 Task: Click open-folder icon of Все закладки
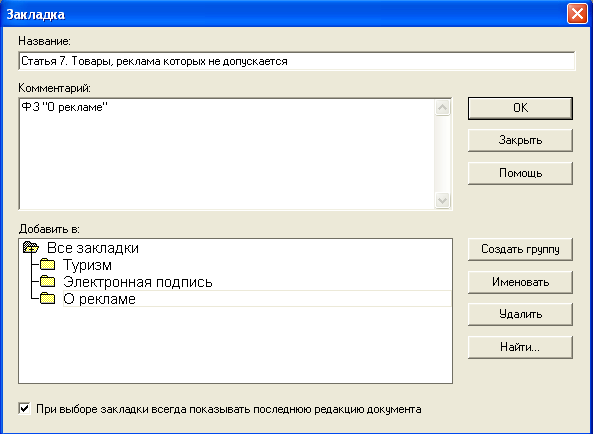(x=31, y=248)
